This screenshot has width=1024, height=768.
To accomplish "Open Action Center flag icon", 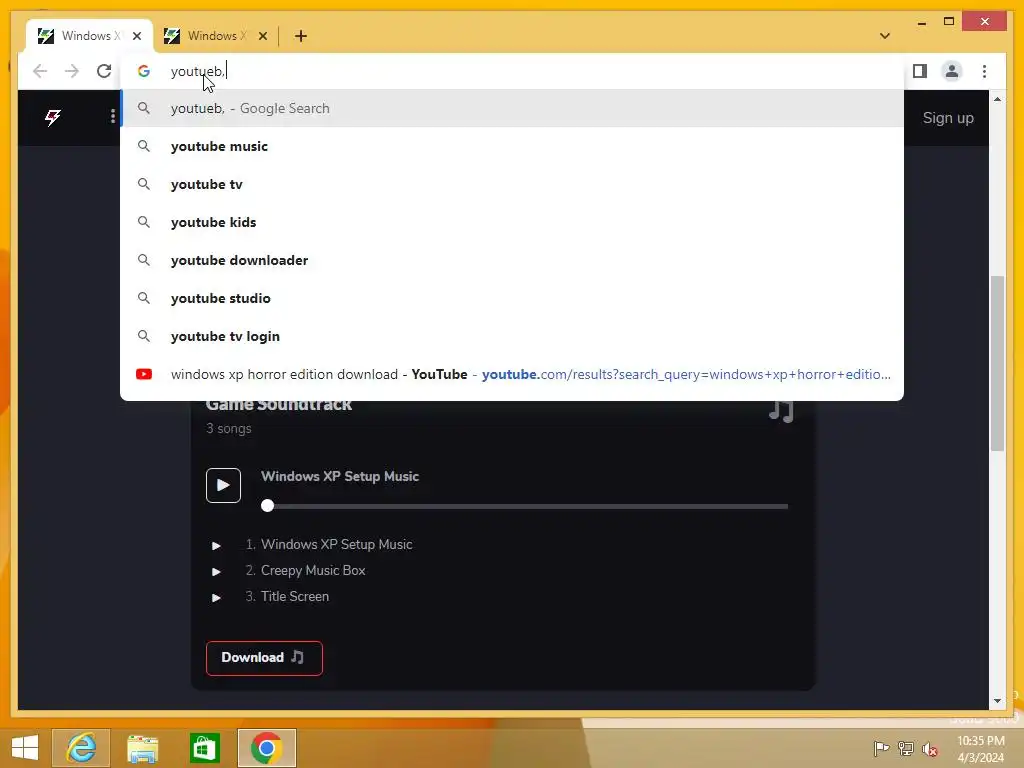I will point(881,749).
